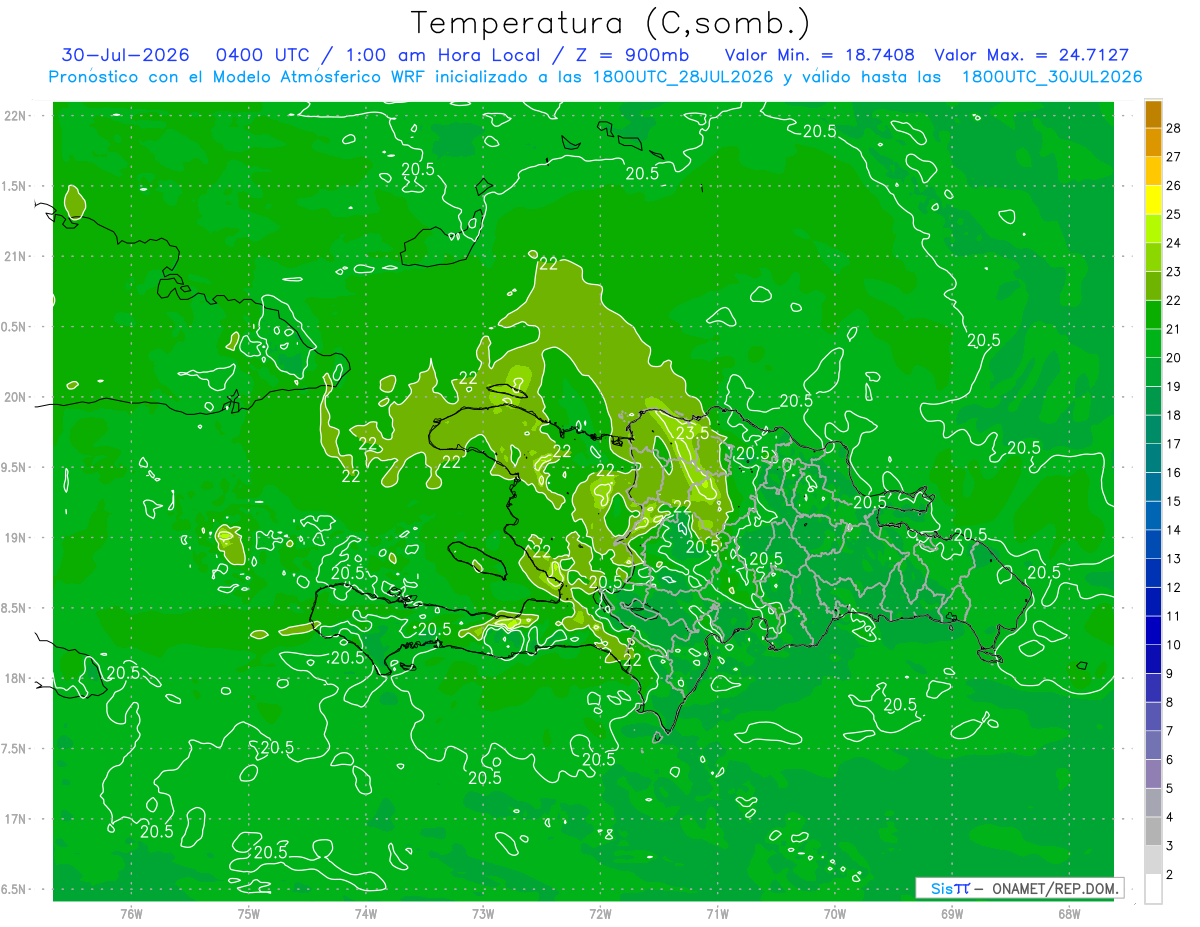This screenshot has width=1200, height=927.
Task: Click the legend number '4'
Action: (1170, 818)
